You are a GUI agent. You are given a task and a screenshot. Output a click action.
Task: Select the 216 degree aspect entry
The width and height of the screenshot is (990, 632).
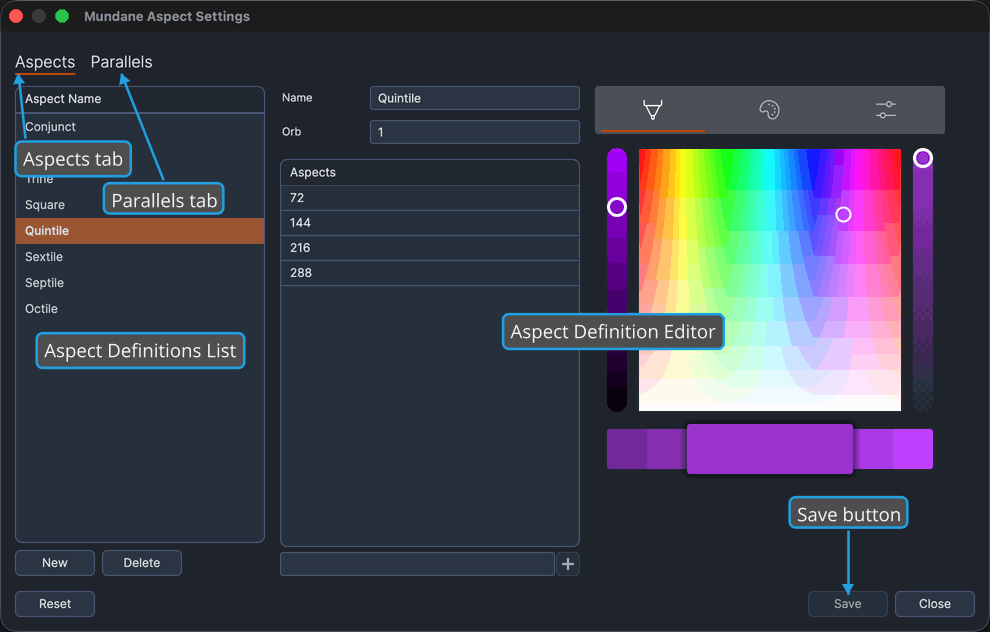point(430,247)
